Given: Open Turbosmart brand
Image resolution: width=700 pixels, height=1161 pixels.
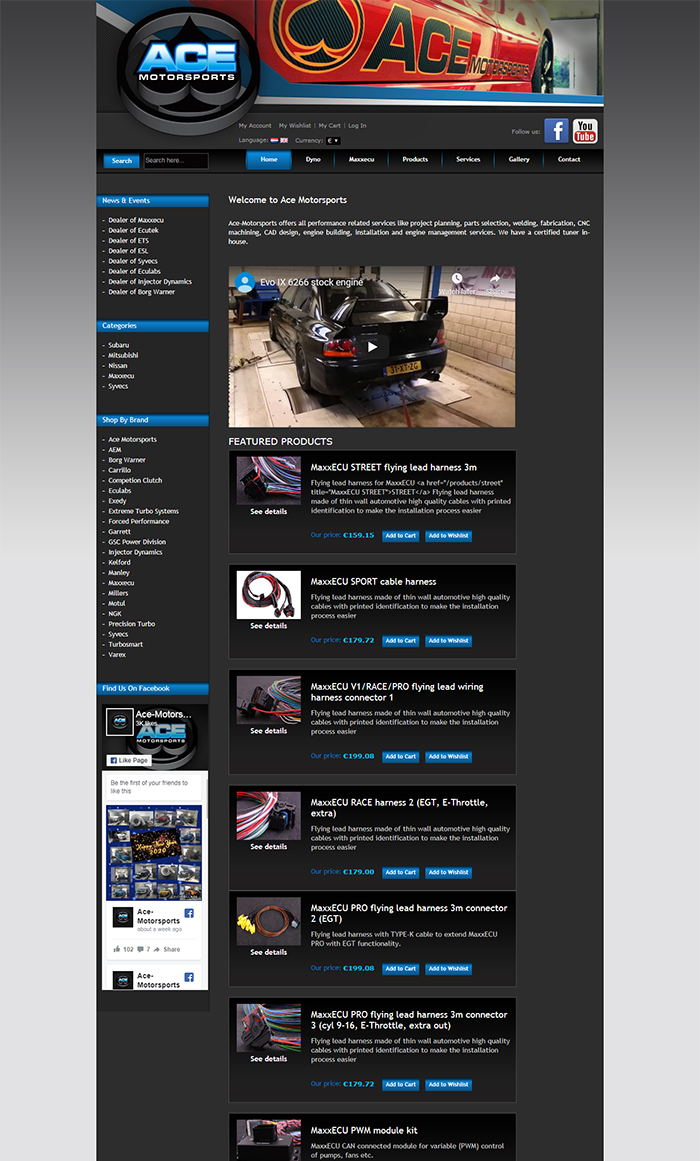Looking at the screenshot, I should pos(126,644).
